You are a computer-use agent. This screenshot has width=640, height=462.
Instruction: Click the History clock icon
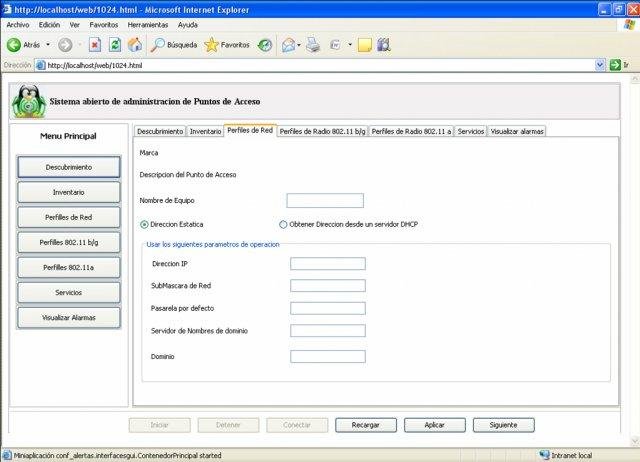pos(264,45)
